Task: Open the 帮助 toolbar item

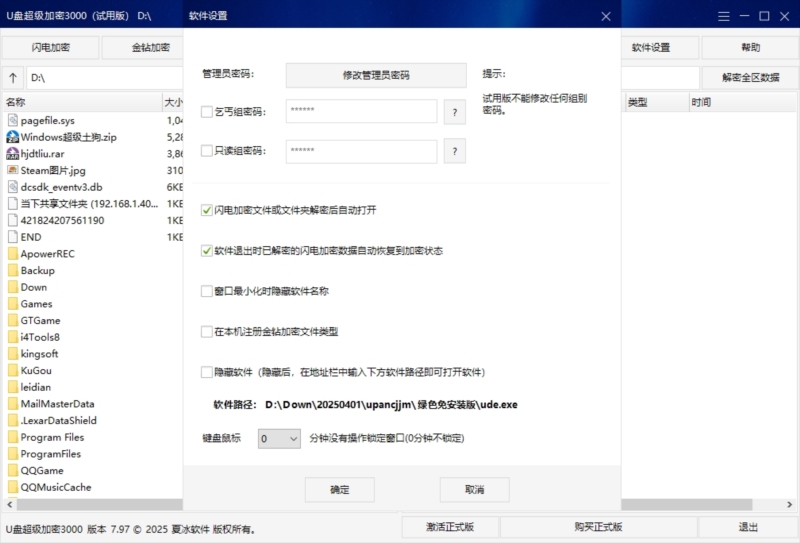Action: [x=750, y=47]
